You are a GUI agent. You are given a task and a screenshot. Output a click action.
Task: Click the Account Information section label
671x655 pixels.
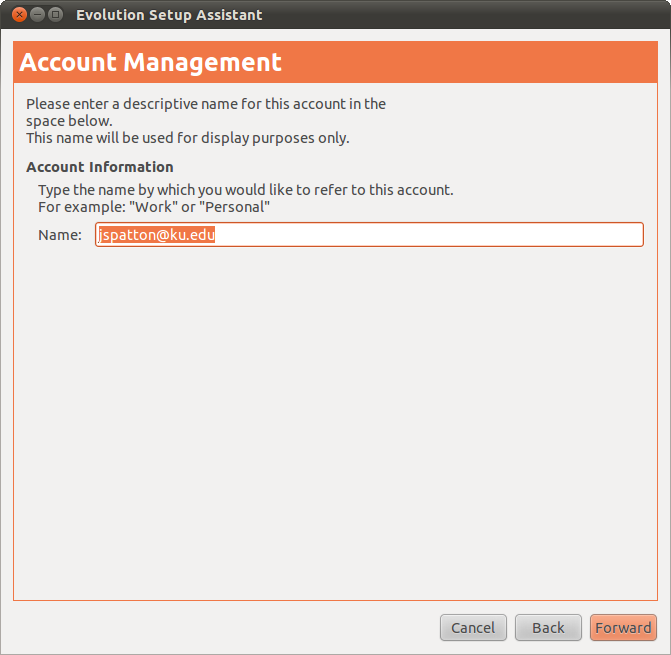pyautogui.click(x=100, y=167)
